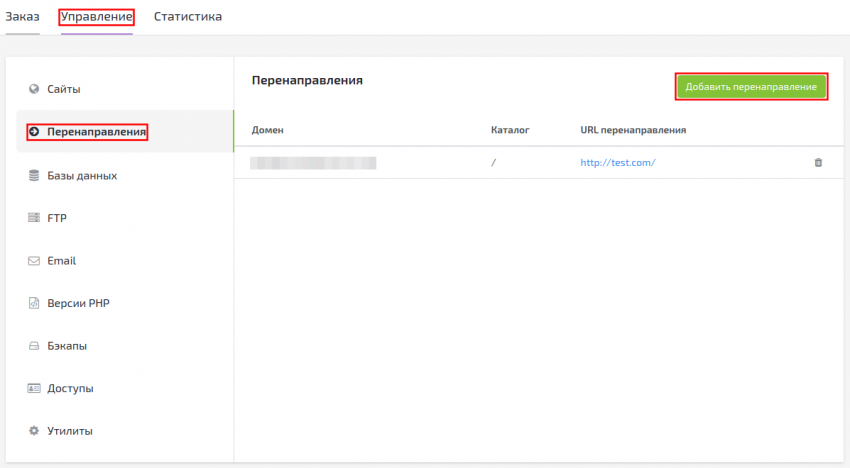Click the ID card icon beside Доступы
Viewport: 850px width, 468px height.
coord(33,388)
